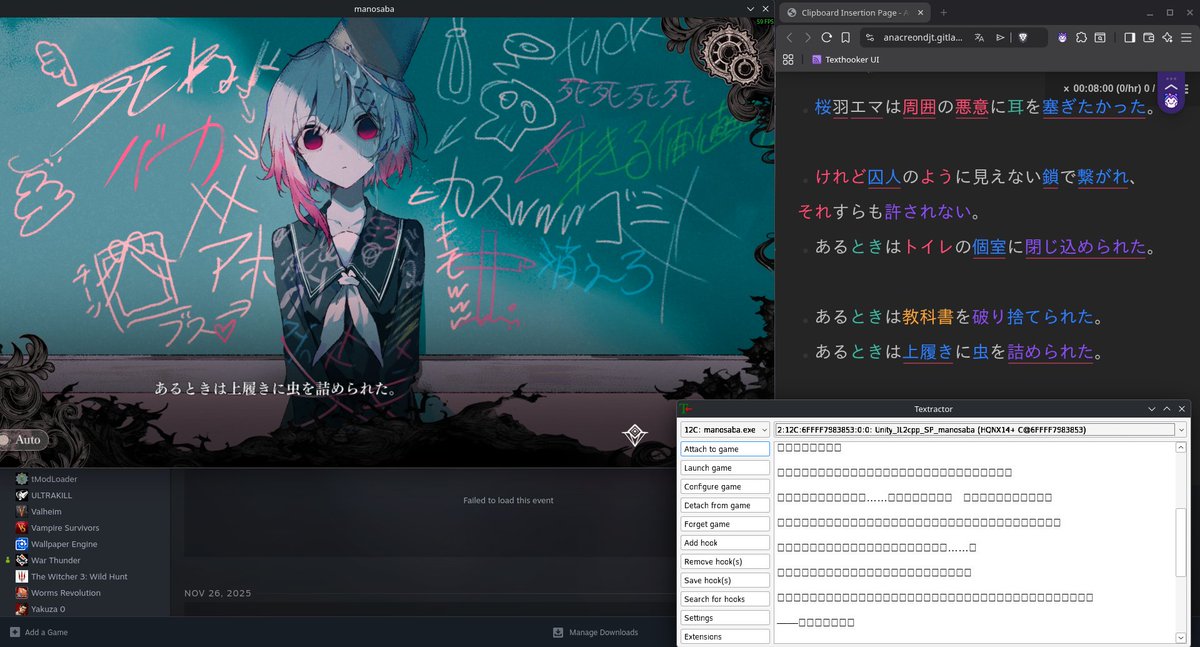
Task: Click the mascot face on purple widget
Action: pos(1171,101)
